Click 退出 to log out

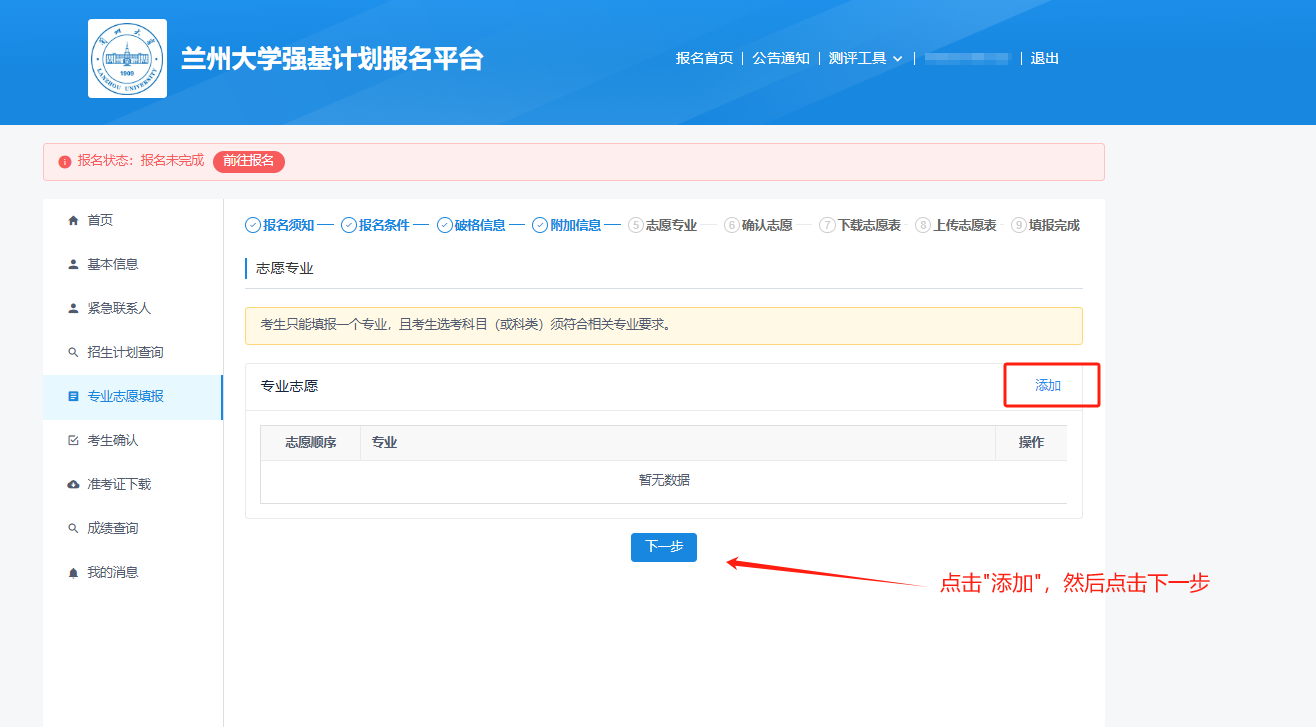[x=1044, y=59]
